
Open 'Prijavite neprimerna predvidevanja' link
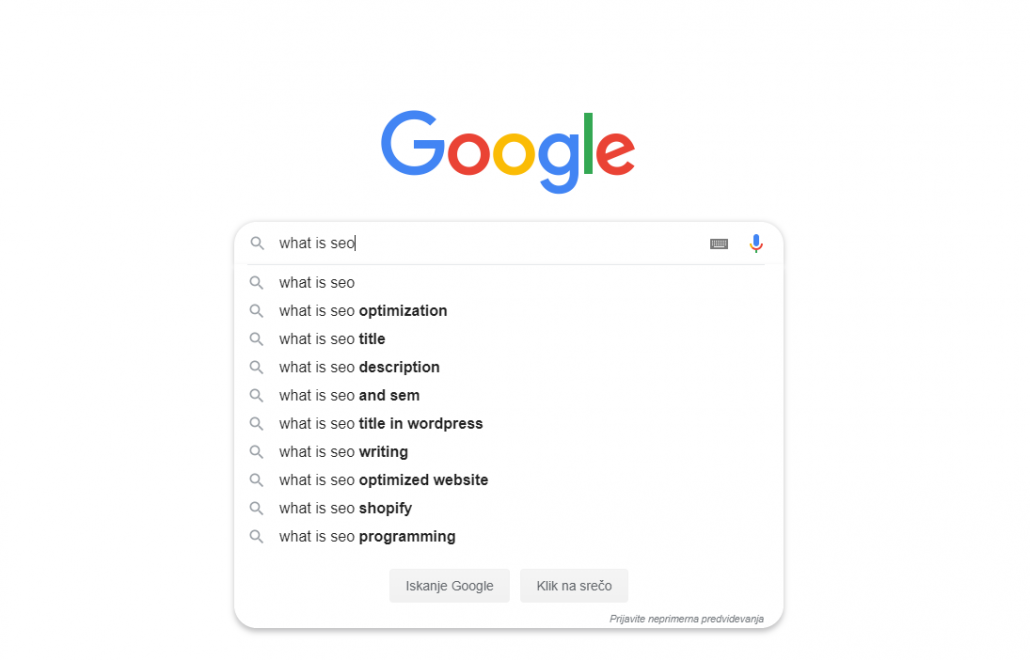(686, 618)
